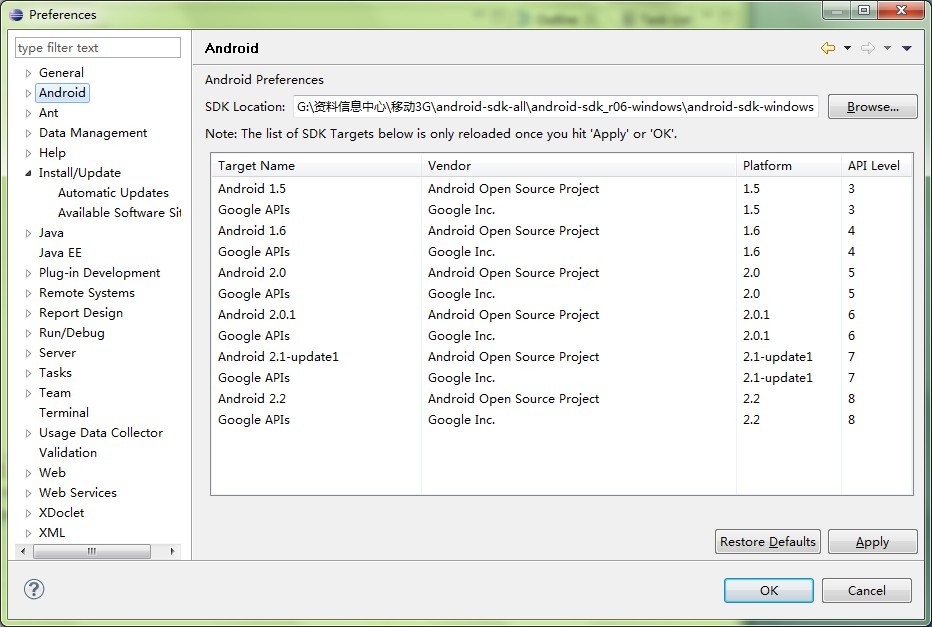The height and width of the screenshot is (627, 932).
Task: Select the Android 2.2 target row
Action: [x=562, y=399]
